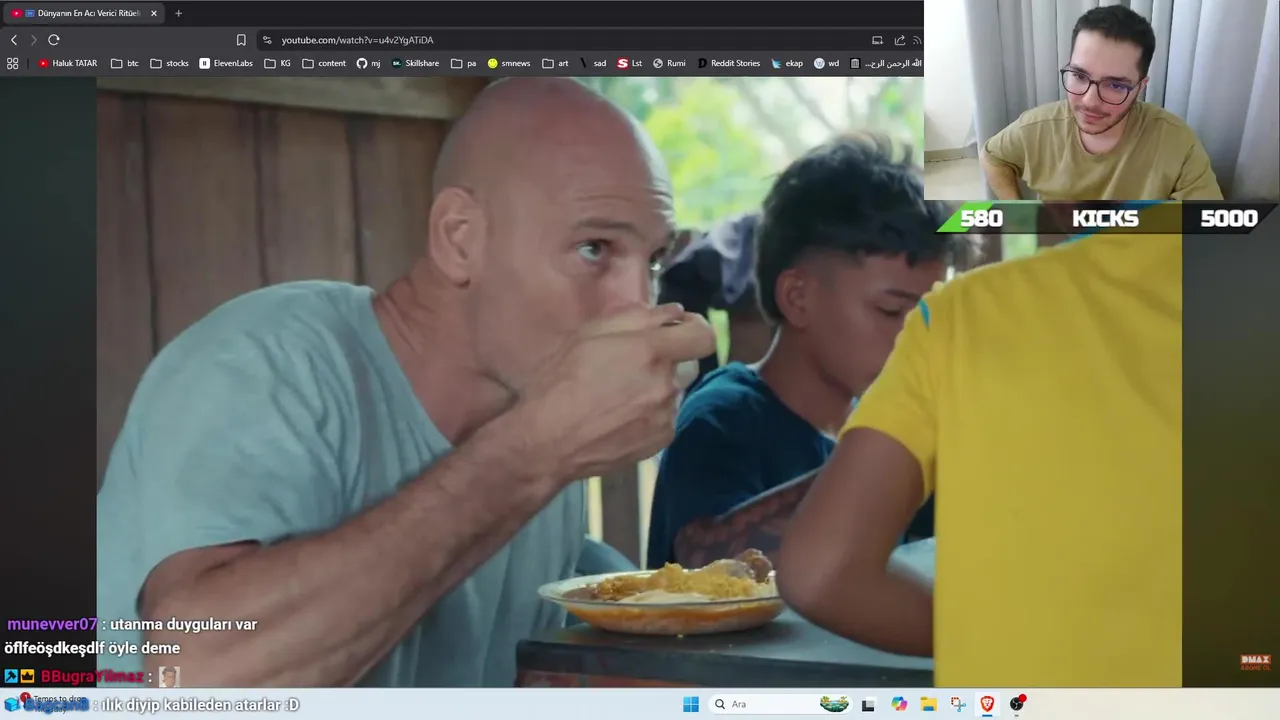Click the chat message 'ılık diyip kabileden atarlar :D'
Image resolution: width=1280 pixels, height=720 pixels.
pyautogui.click(x=200, y=705)
